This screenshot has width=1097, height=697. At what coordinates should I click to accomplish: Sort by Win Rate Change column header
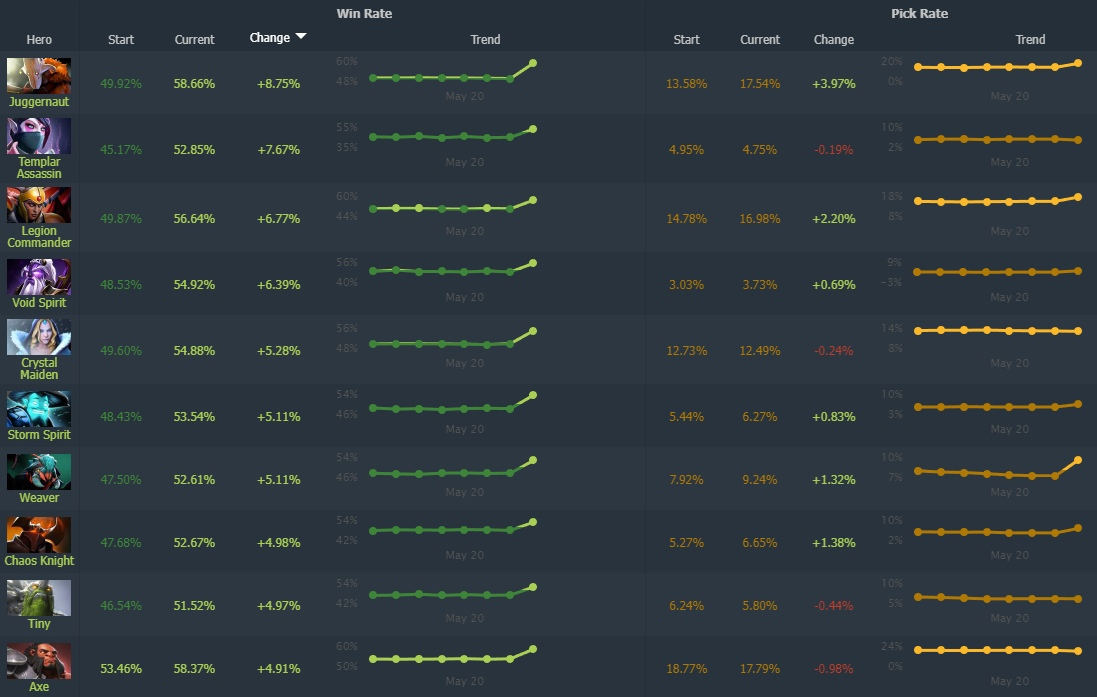pyautogui.click(x=270, y=38)
